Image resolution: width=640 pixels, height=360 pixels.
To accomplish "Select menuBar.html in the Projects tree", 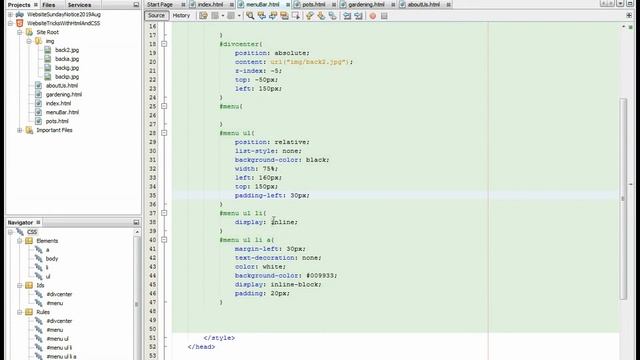I will tap(62, 112).
